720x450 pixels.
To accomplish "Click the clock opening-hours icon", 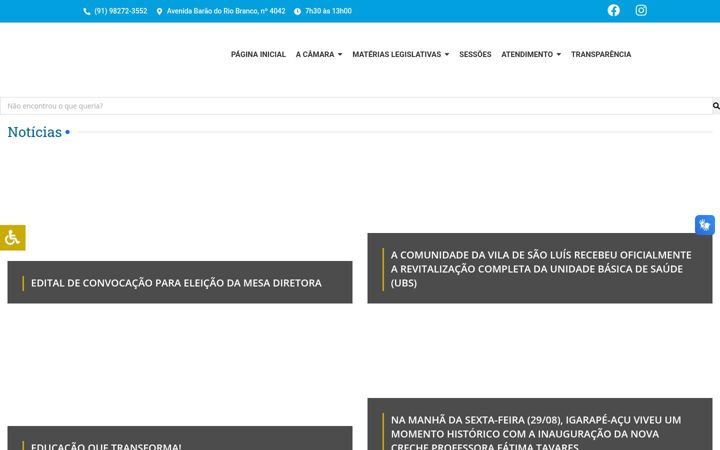I will pos(298,11).
